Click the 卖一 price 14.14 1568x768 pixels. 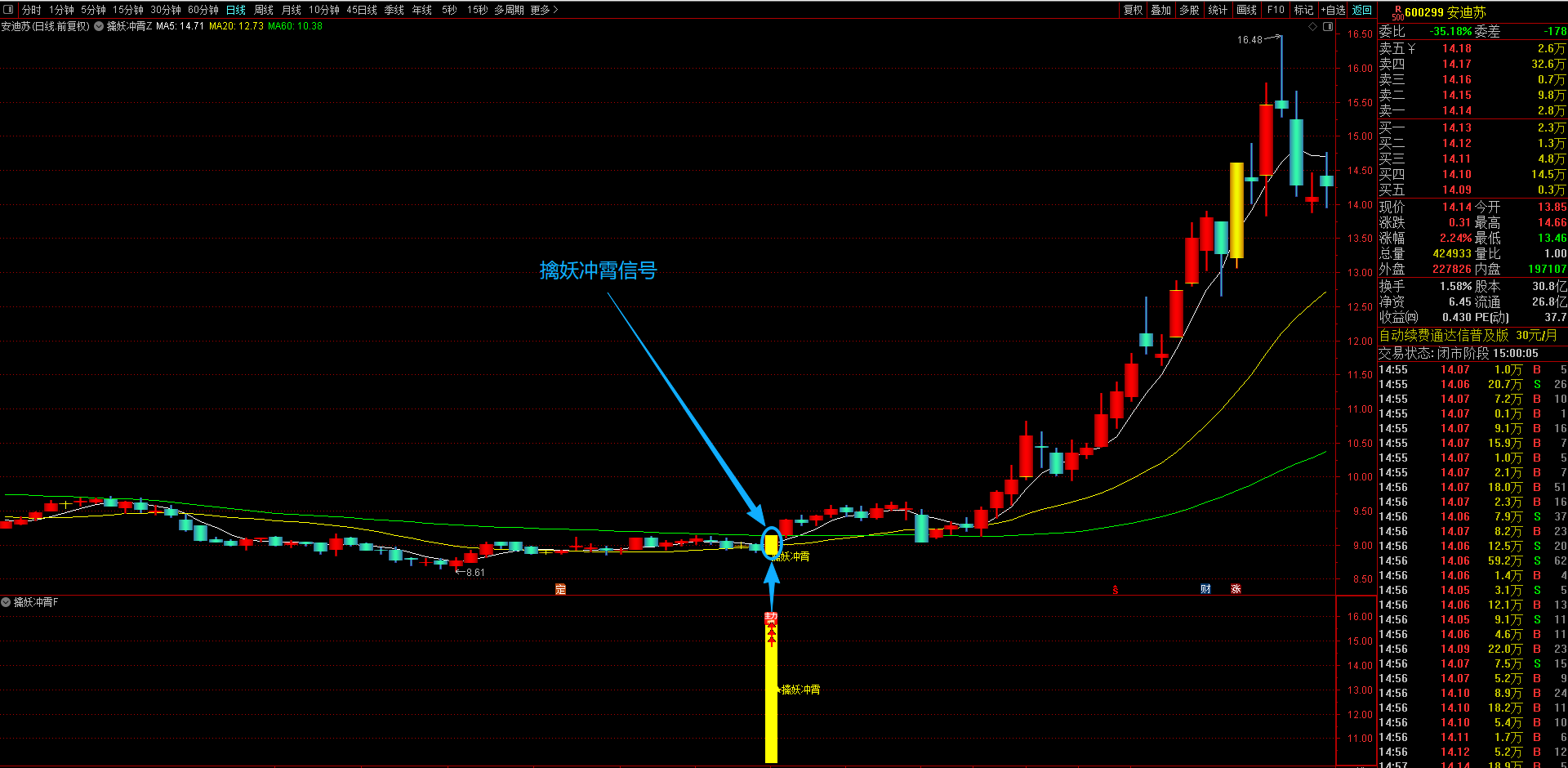1457,111
